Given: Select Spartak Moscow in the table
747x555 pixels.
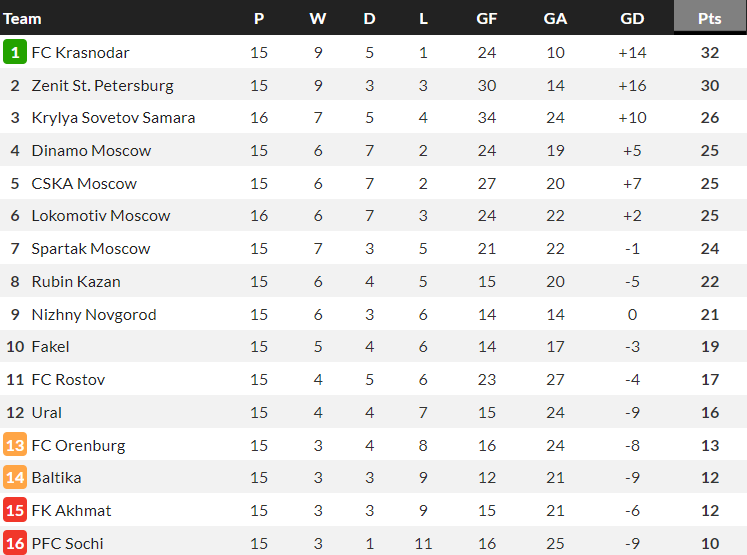Looking at the screenshot, I should 91,248.
